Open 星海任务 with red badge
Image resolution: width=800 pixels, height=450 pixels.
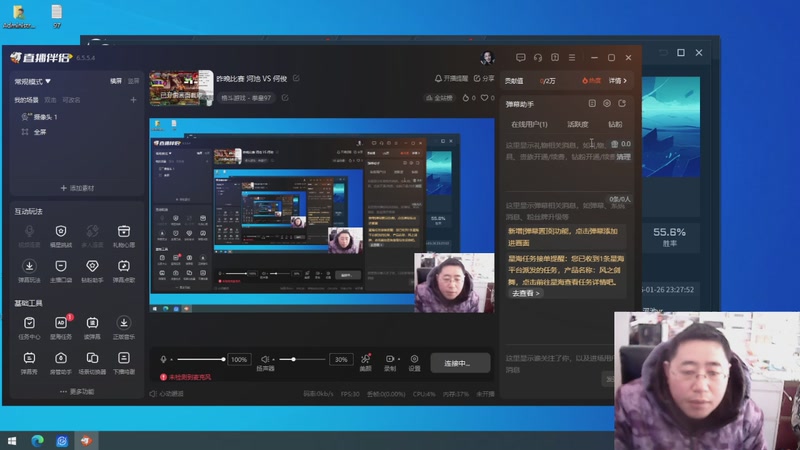click(x=61, y=327)
